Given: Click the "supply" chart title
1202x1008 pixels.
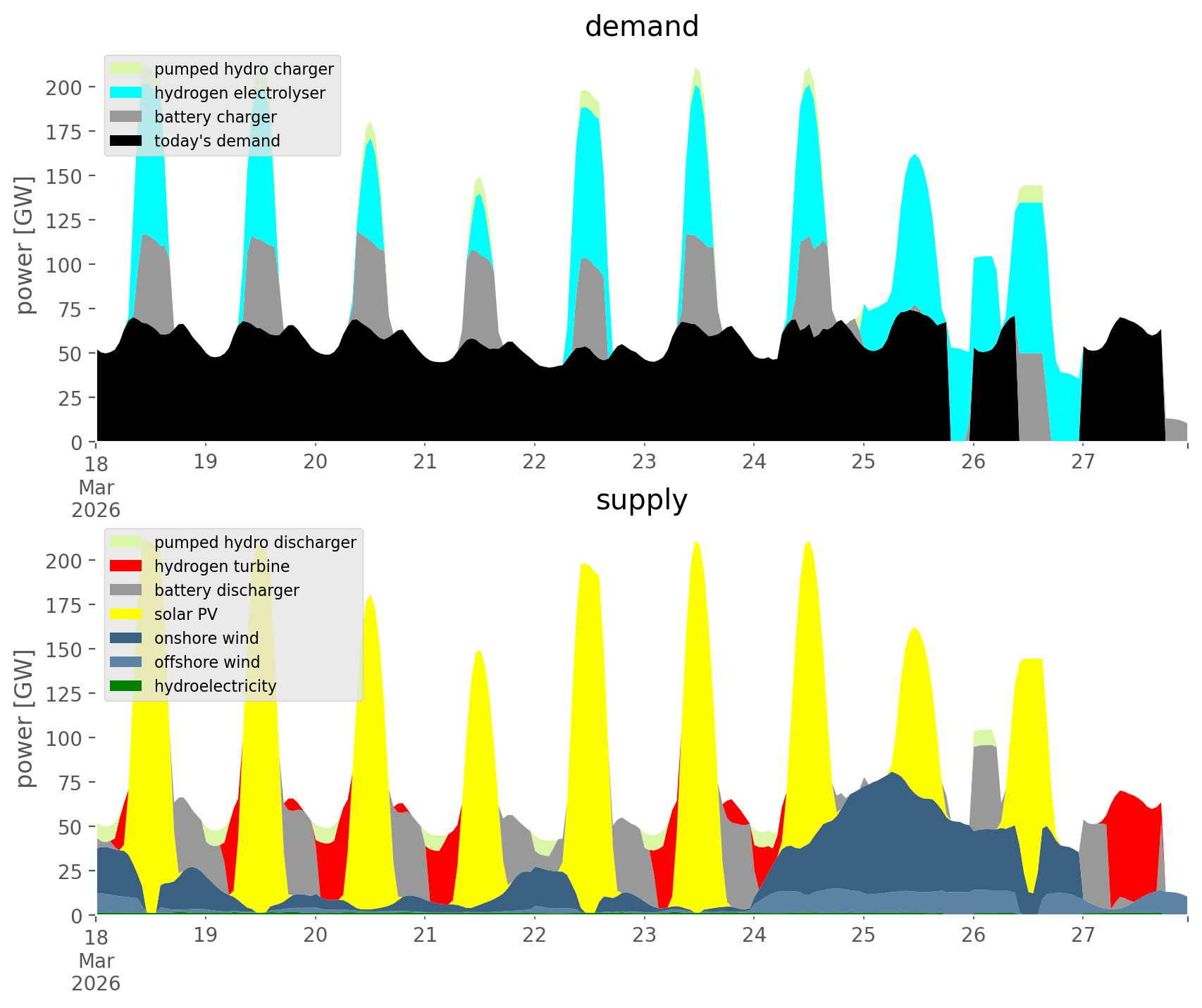Looking at the screenshot, I should (641, 500).
